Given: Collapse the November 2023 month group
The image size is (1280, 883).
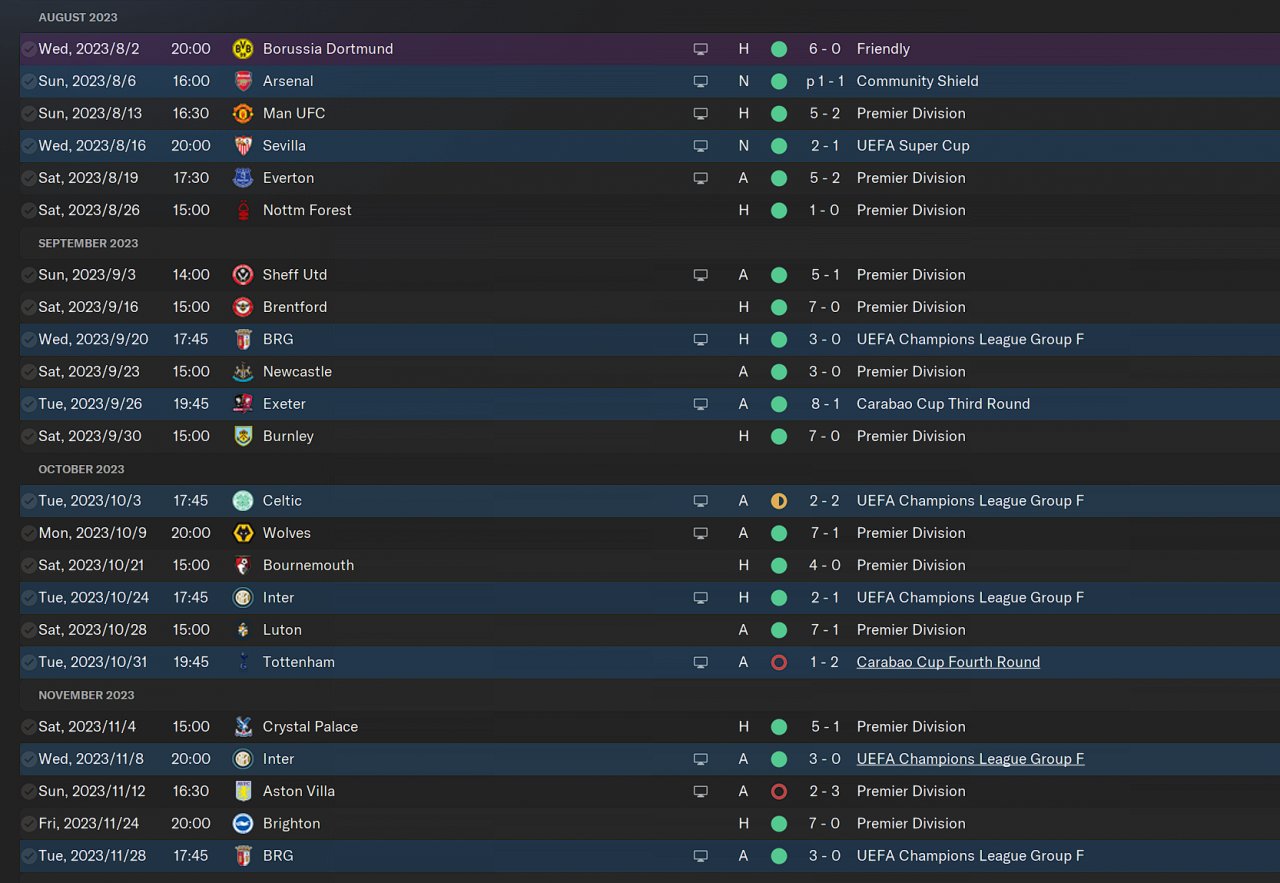Looking at the screenshot, I should [x=86, y=695].
